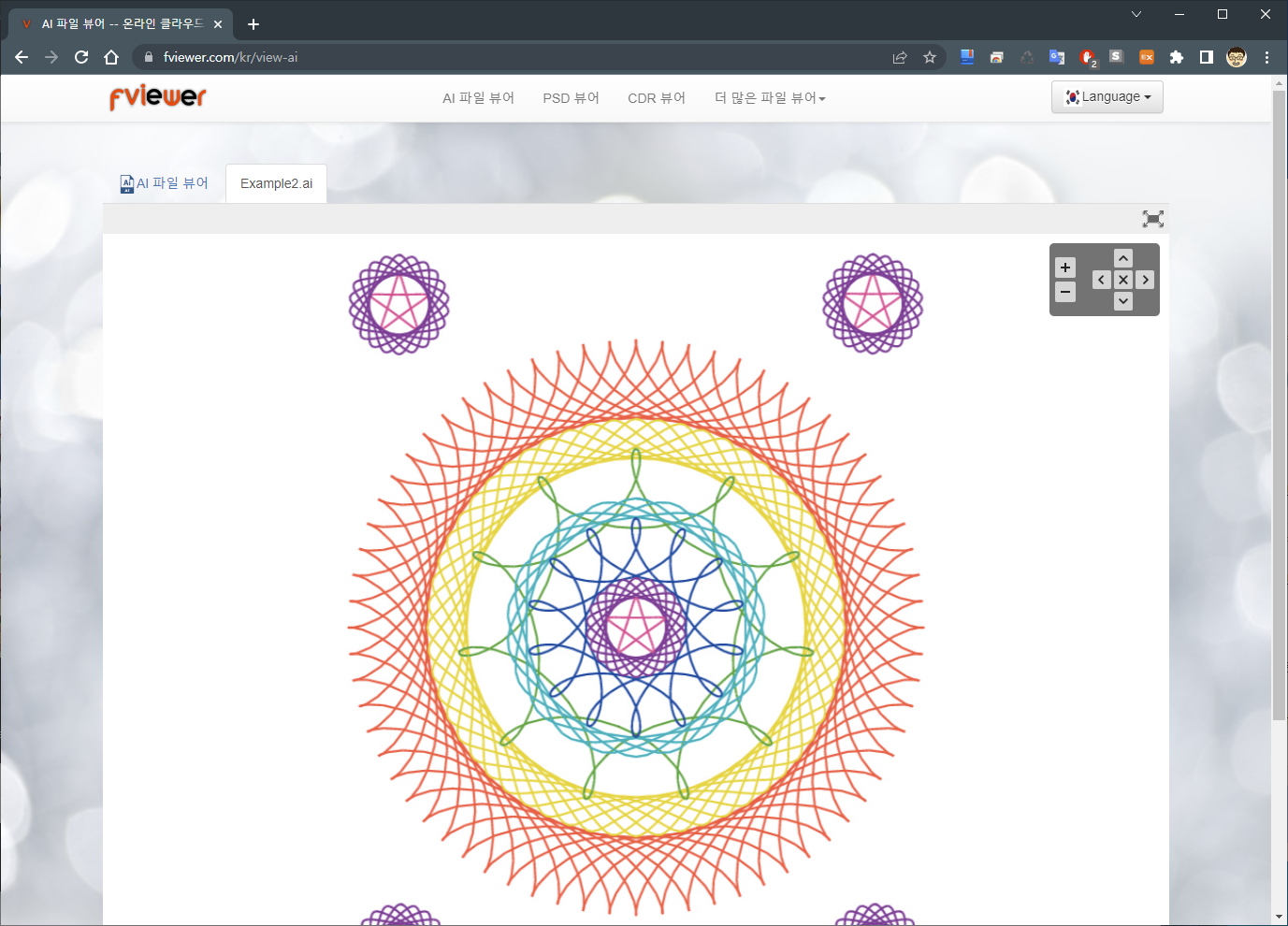Pan the image up with the arrow
This screenshot has height=926, width=1288.
coord(1123,258)
